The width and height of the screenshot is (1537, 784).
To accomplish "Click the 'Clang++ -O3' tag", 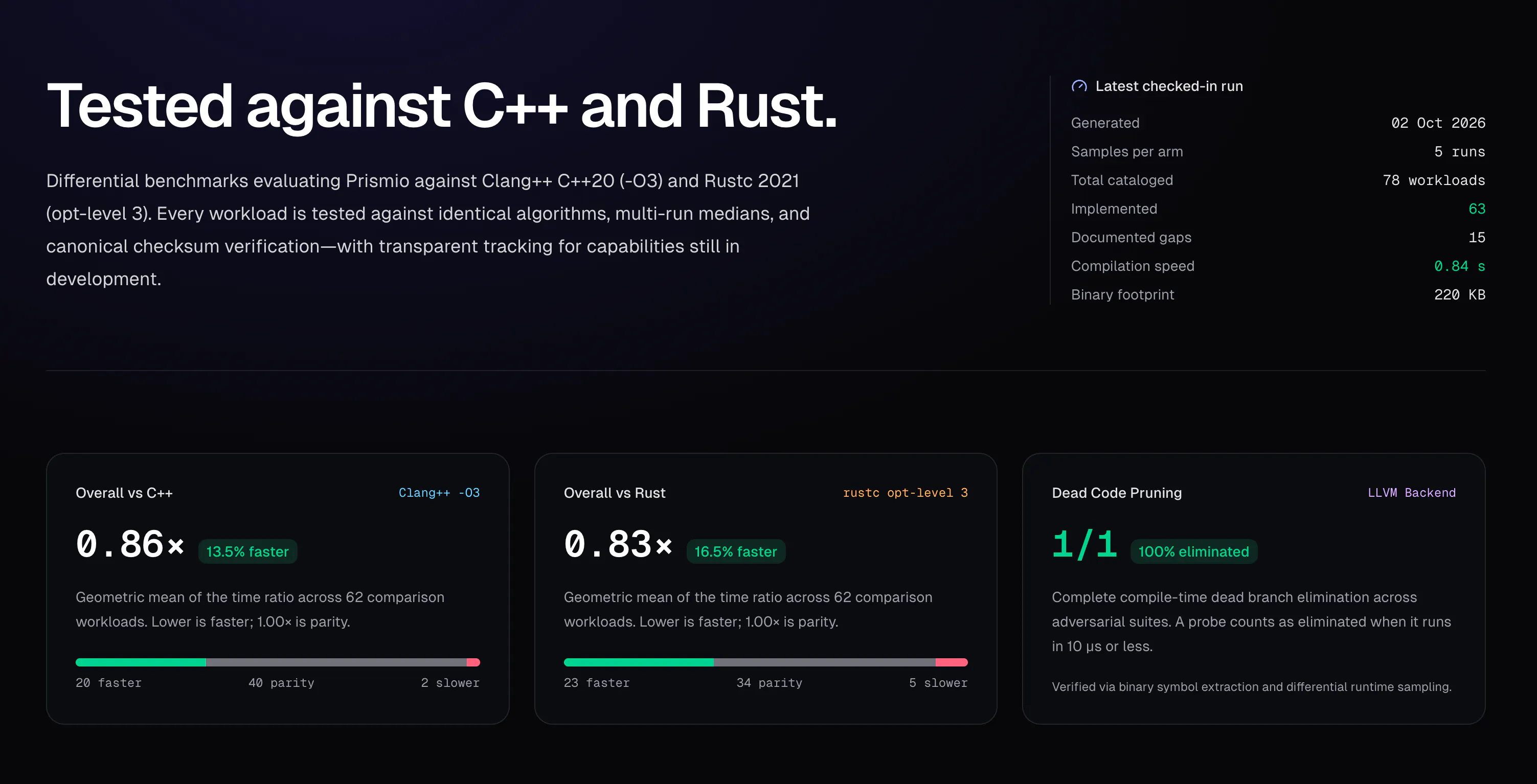I will click(439, 493).
